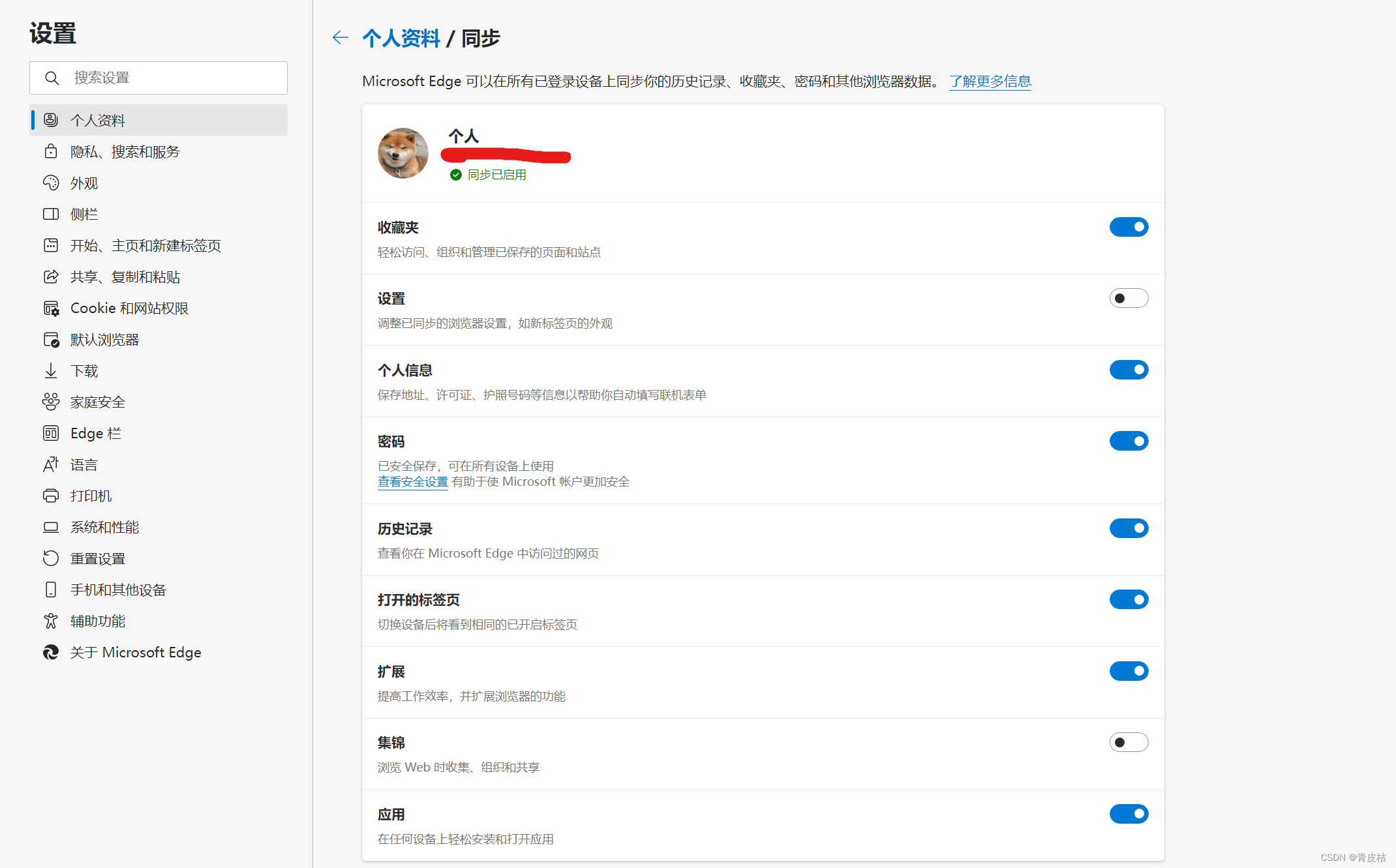Disable the 收藏夹 sync toggle
The width and height of the screenshot is (1396, 868).
coord(1129,227)
